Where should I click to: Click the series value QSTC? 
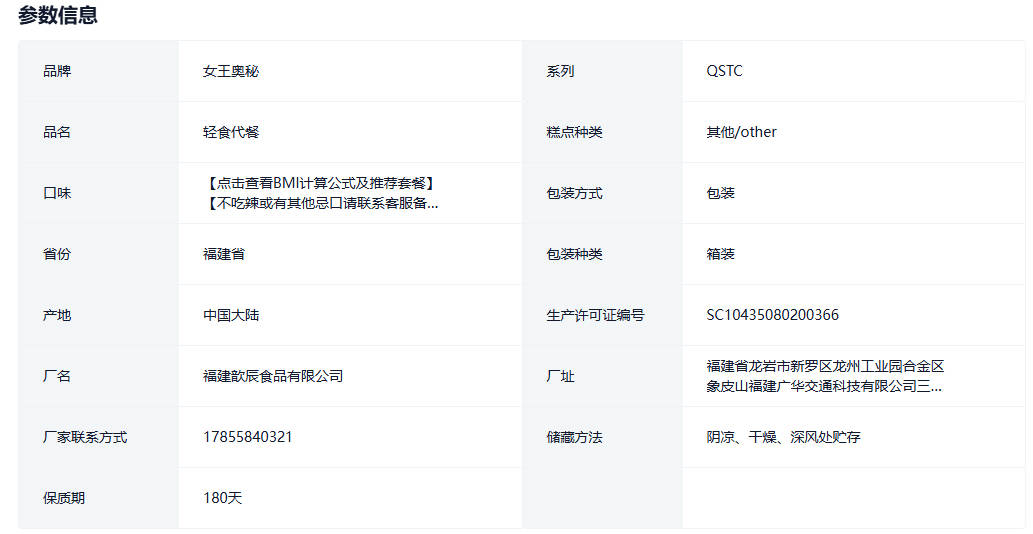[x=724, y=71]
